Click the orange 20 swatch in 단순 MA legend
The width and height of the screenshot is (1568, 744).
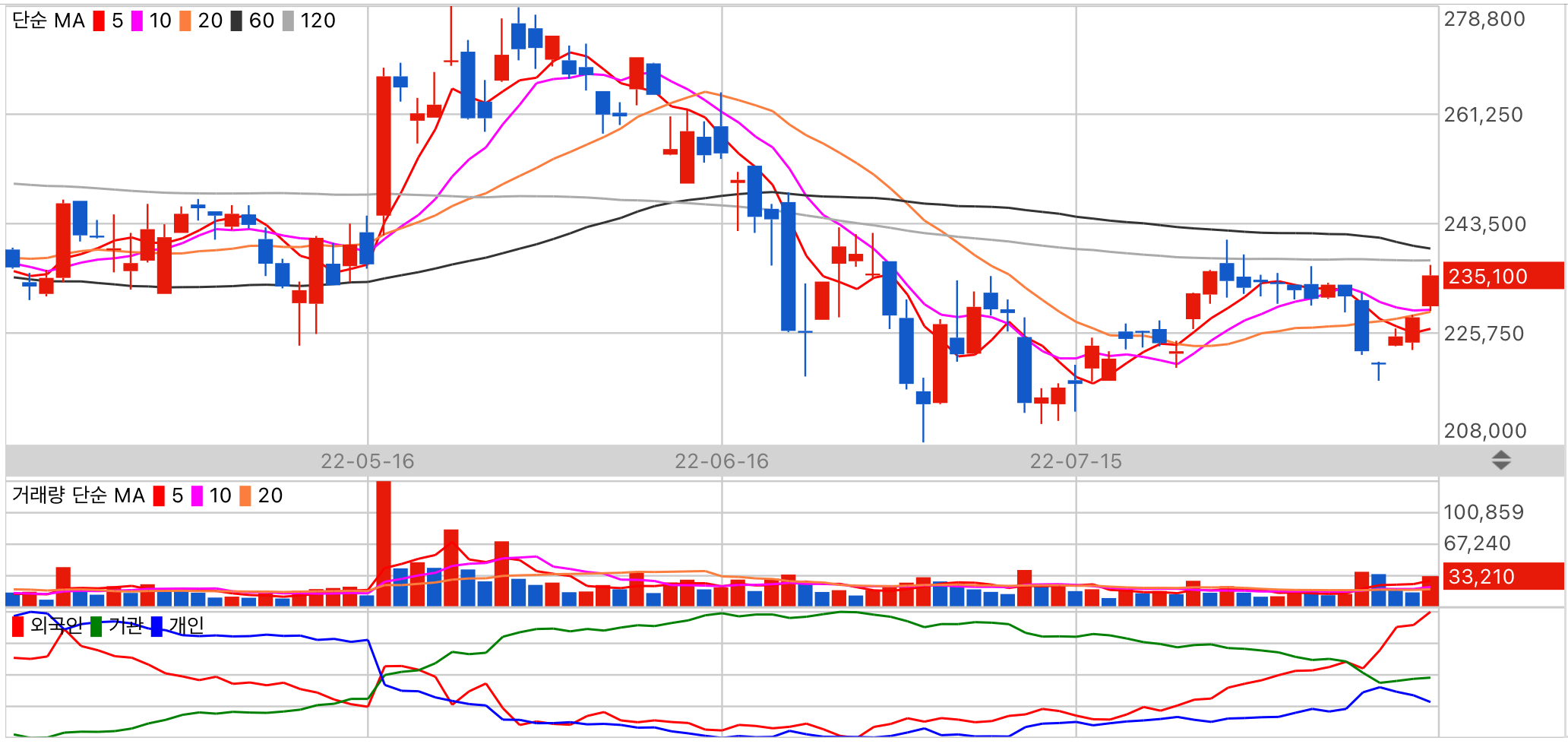pos(185,21)
